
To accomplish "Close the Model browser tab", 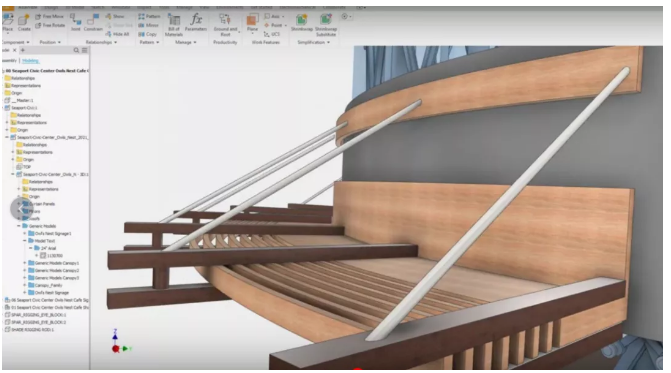I will 14,50.
